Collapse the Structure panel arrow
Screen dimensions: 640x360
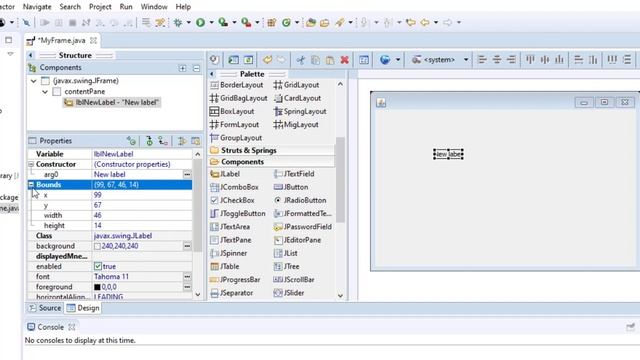click(31, 55)
